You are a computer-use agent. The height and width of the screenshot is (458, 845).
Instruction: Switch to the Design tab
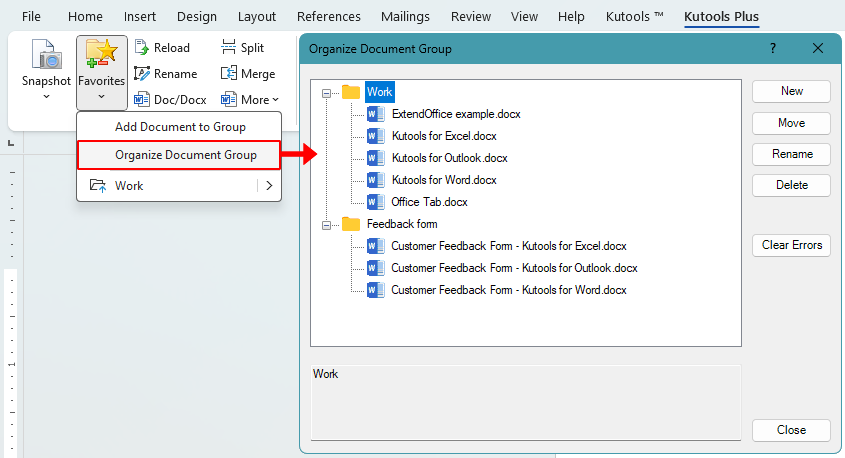click(197, 17)
